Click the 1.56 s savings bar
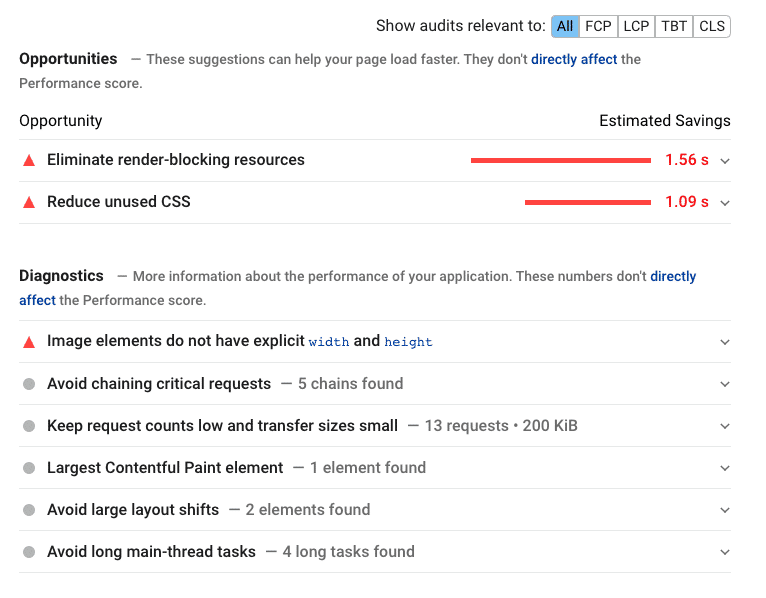The image size is (766, 598). 560,160
